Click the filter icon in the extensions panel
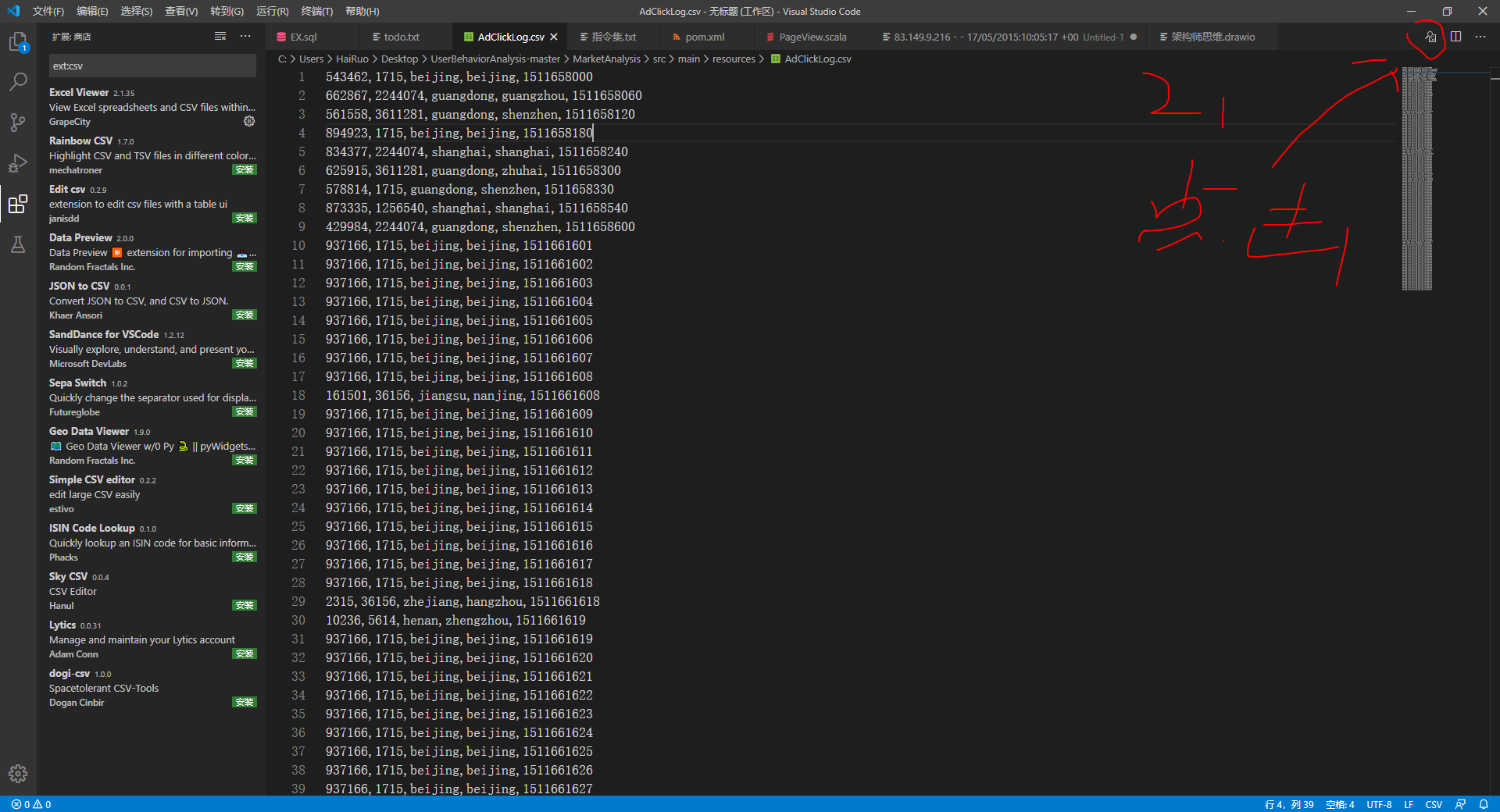Image resolution: width=1500 pixels, height=812 pixels. pyautogui.click(x=220, y=36)
